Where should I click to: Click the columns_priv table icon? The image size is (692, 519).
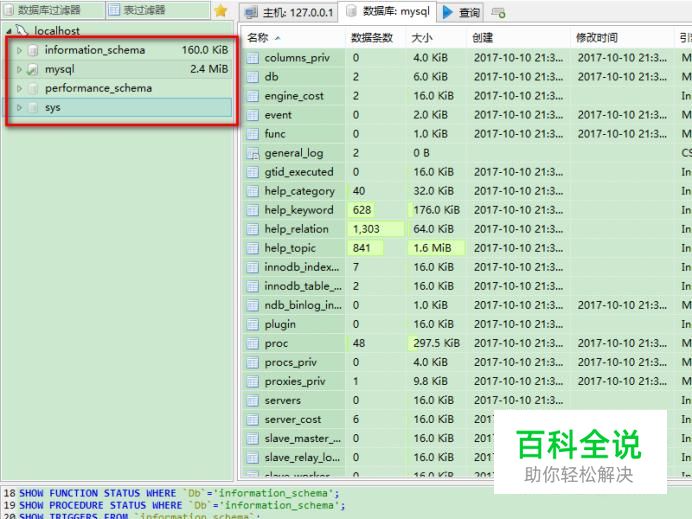coord(253,58)
